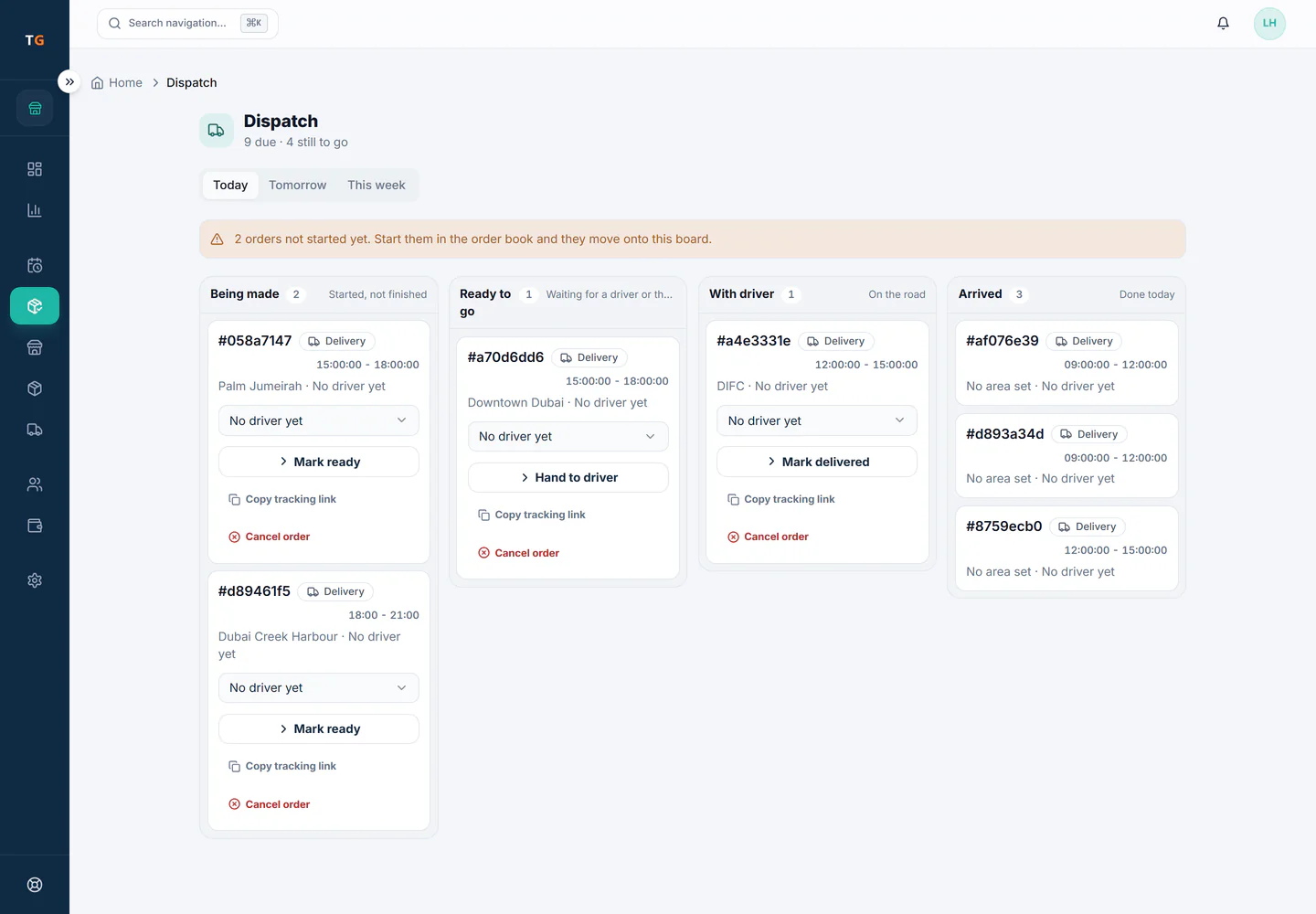Open arrived order card #af076e39
The height and width of the screenshot is (914, 1316).
tap(1067, 363)
